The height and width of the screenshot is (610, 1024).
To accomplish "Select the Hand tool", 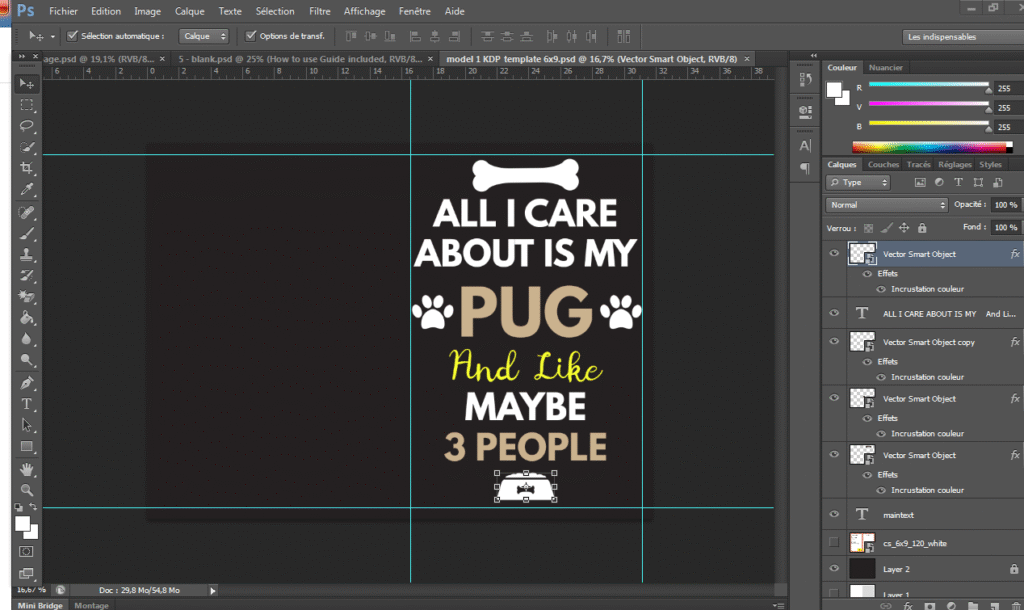I will pos(27,468).
